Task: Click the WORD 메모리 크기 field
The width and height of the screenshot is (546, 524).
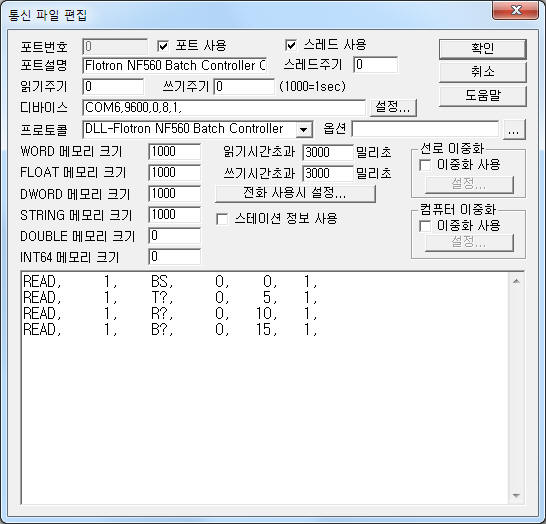Action: point(174,152)
